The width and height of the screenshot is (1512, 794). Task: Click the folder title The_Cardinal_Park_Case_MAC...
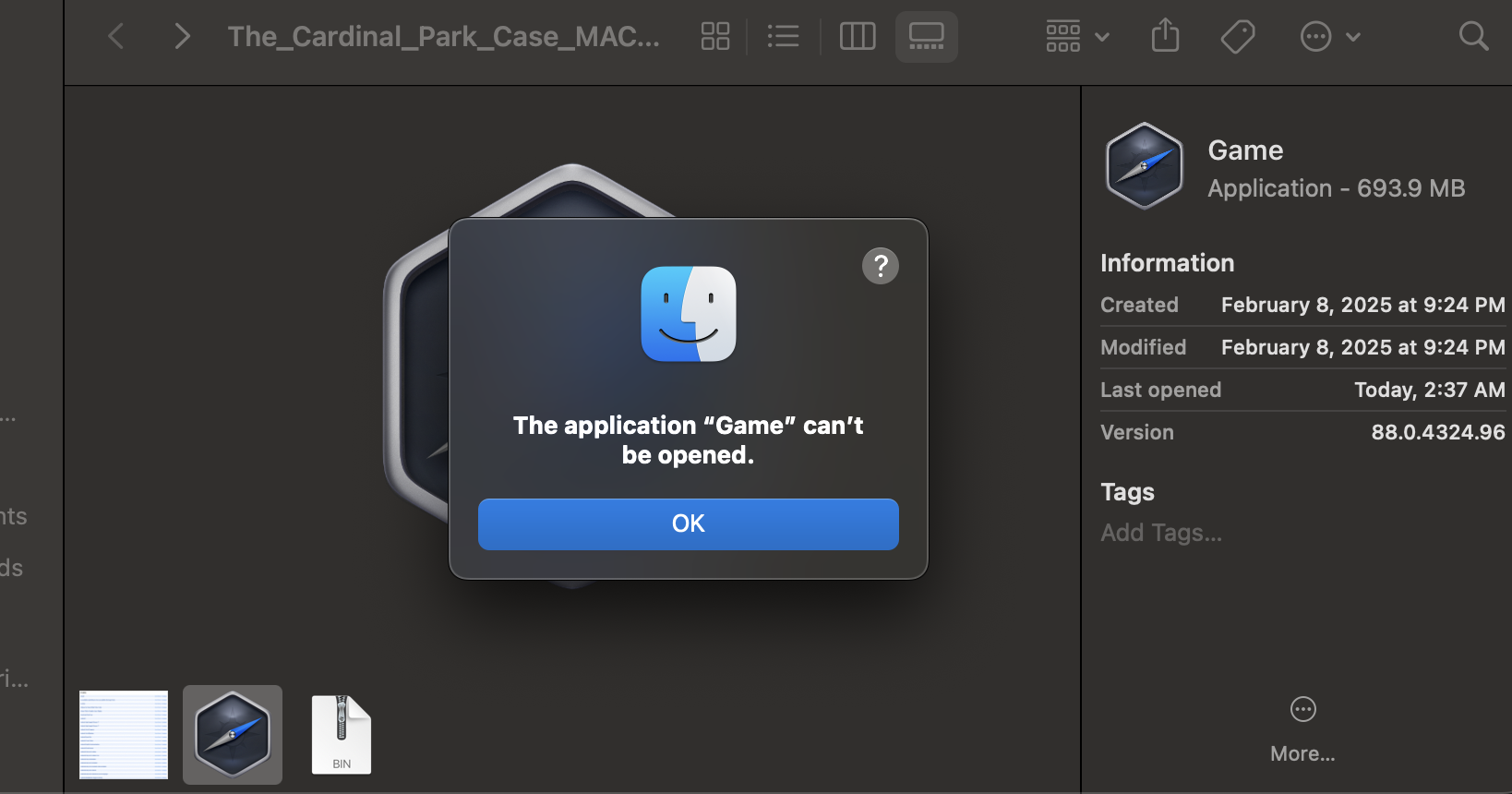[x=444, y=37]
